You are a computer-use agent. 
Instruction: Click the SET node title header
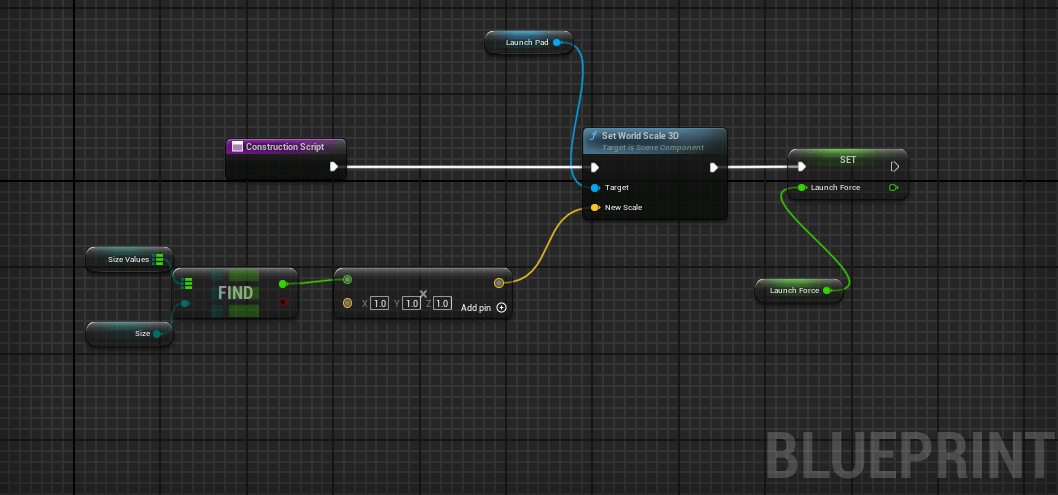[x=846, y=159]
